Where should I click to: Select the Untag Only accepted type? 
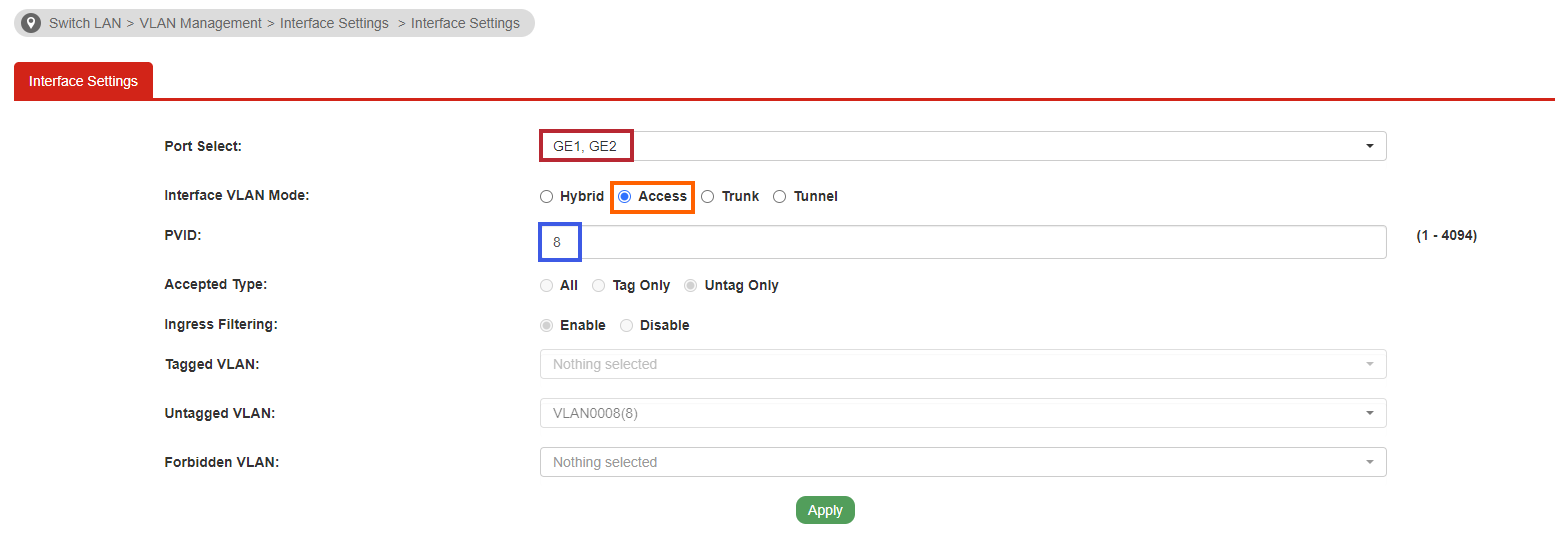click(690, 286)
